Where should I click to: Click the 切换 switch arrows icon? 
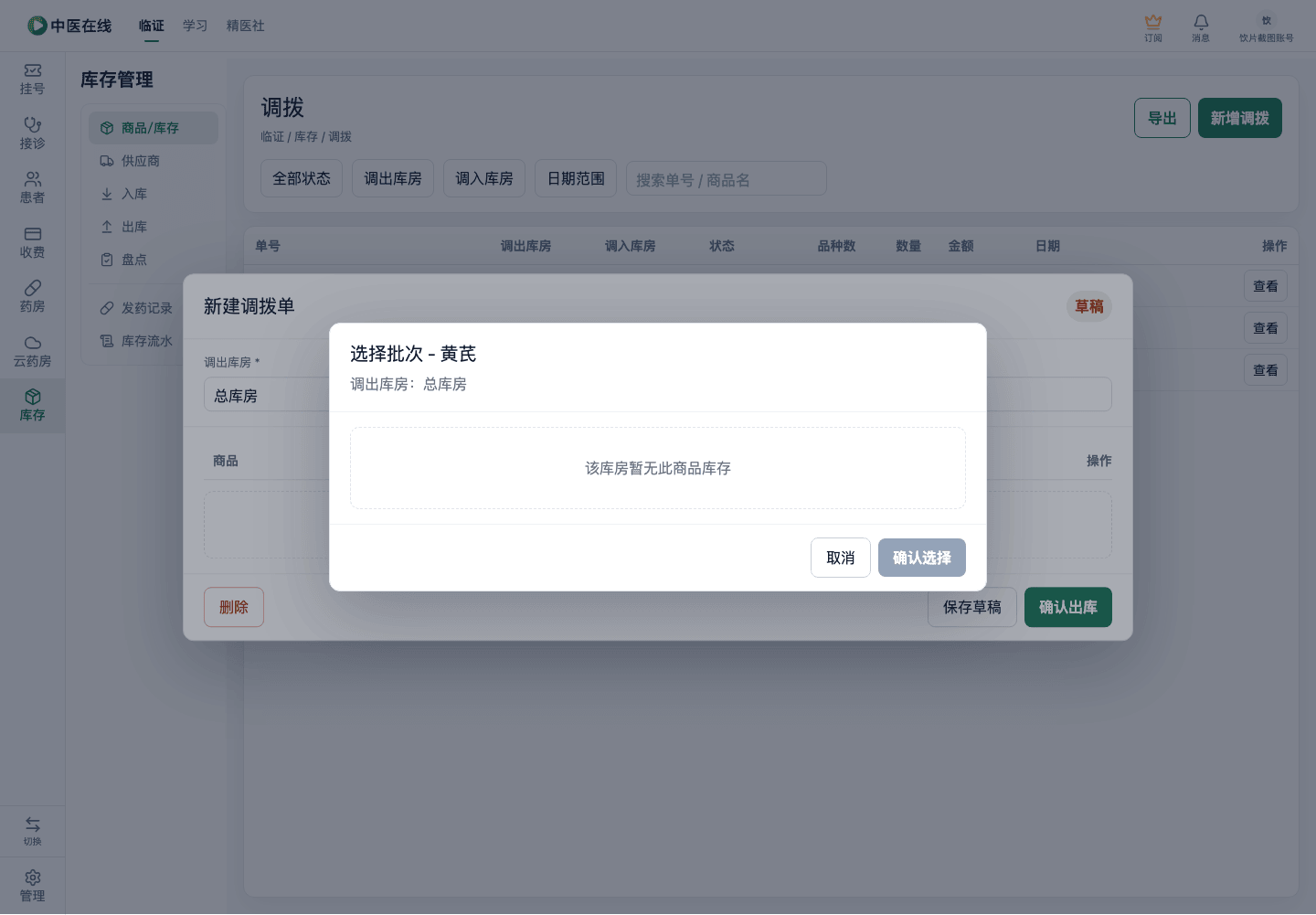click(33, 825)
